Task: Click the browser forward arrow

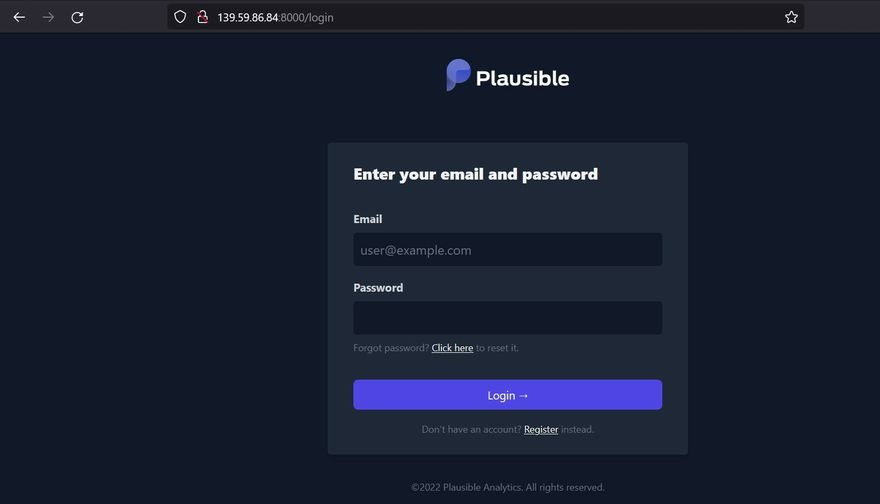Action: (x=48, y=17)
